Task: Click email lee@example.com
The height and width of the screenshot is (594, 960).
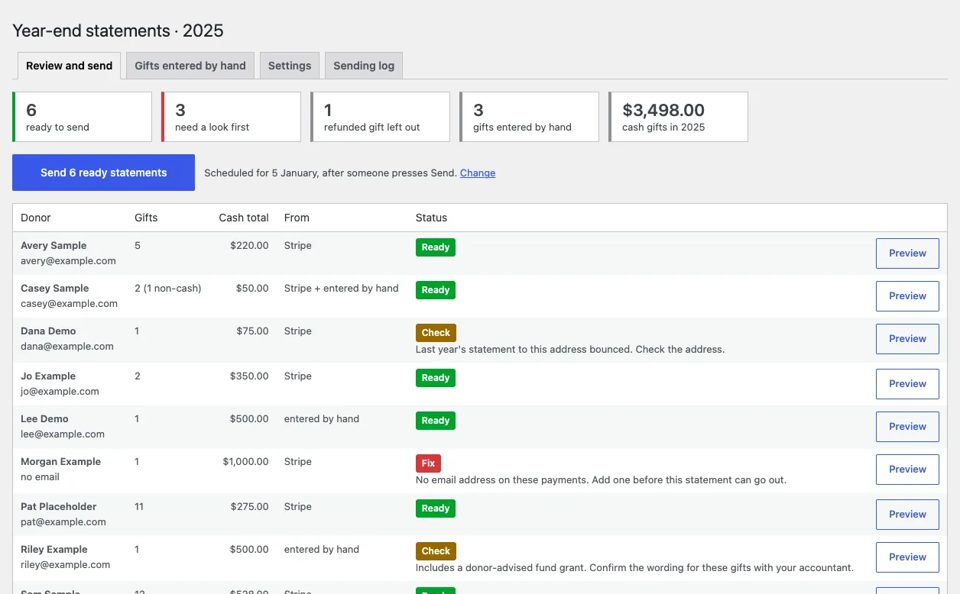Action: pos(62,434)
